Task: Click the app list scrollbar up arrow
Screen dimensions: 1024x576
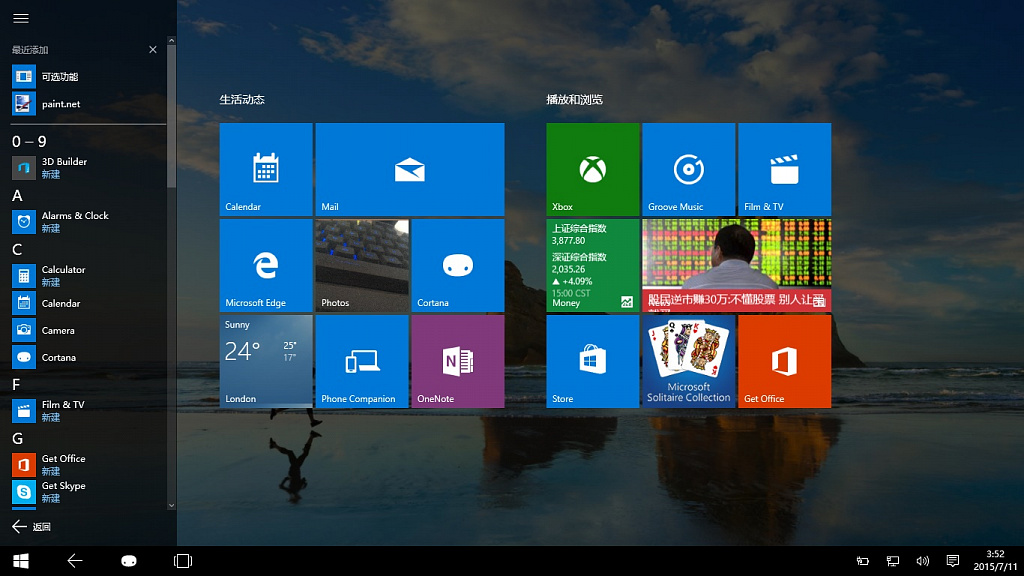Action: [171, 40]
